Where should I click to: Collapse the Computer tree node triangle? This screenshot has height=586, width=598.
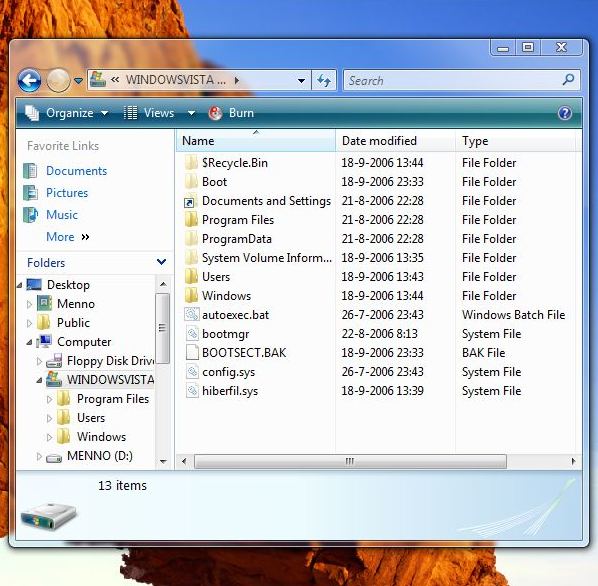pyautogui.click(x=29, y=342)
